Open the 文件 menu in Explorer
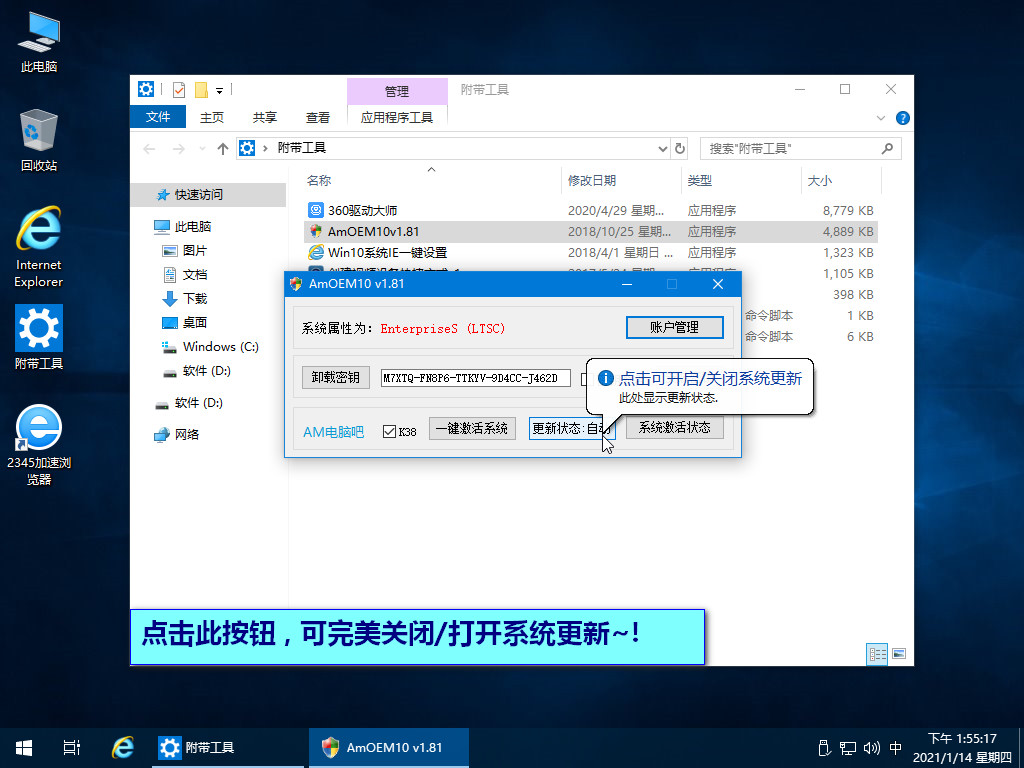 pos(158,117)
